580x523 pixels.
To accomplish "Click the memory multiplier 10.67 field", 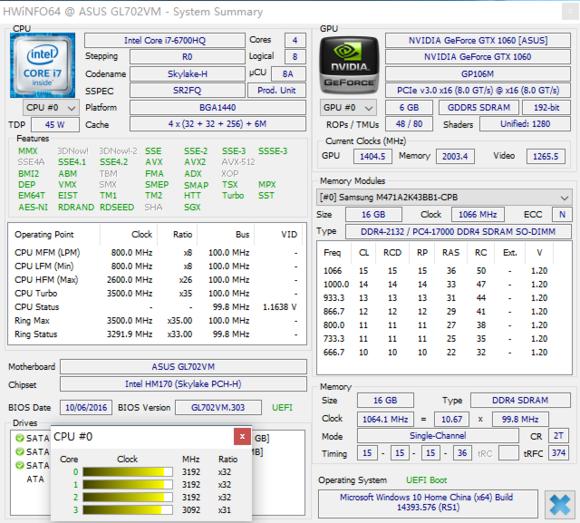I will (452, 419).
